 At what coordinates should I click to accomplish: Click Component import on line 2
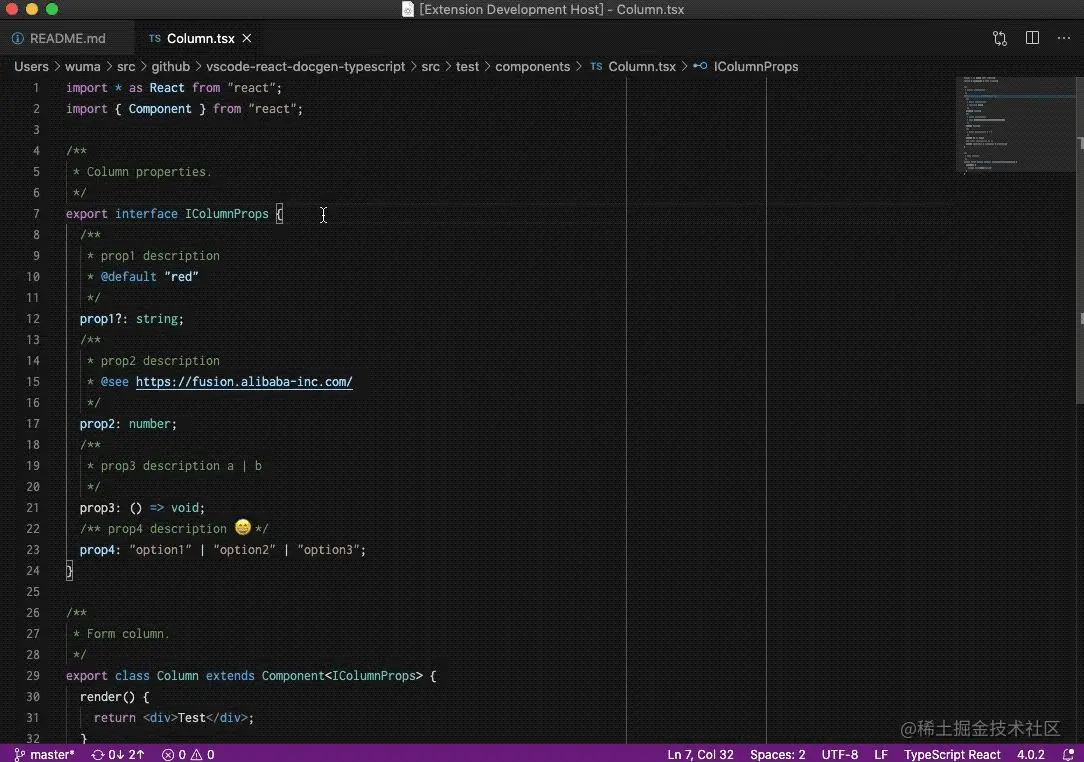(x=160, y=109)
